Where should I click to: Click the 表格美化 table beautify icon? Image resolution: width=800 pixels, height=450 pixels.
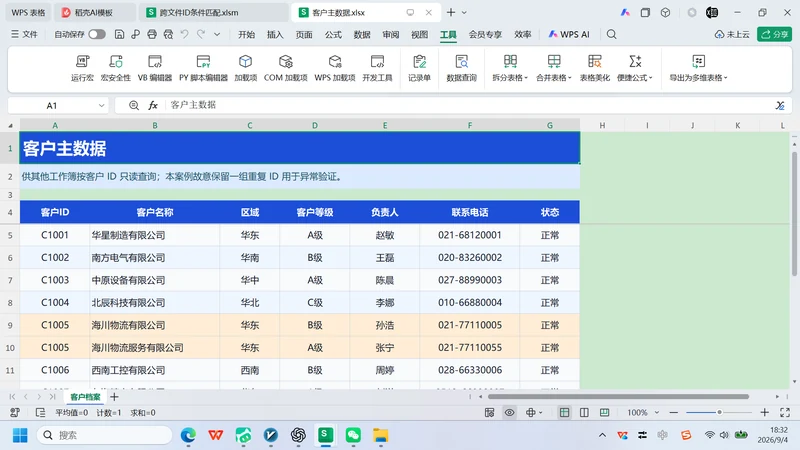point(594,68)
